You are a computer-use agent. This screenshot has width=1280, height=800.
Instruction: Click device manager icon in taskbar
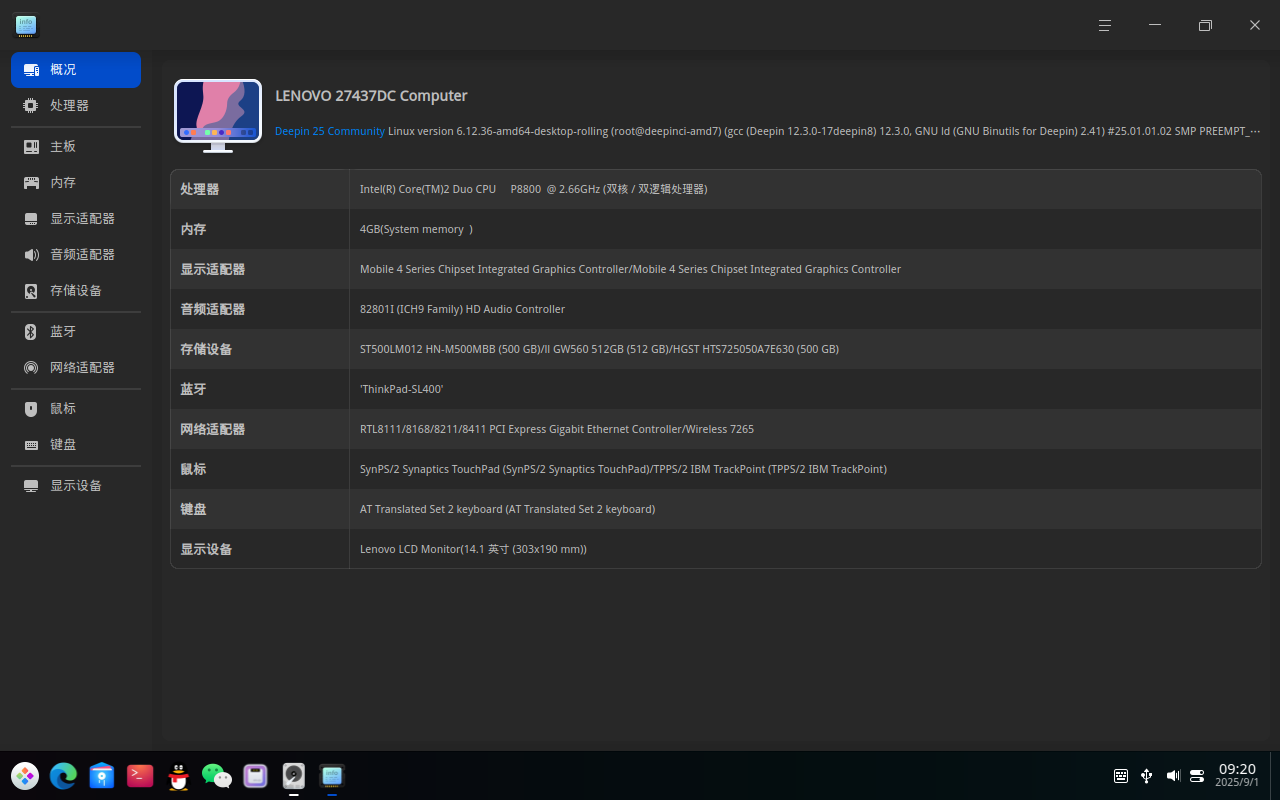332,775
